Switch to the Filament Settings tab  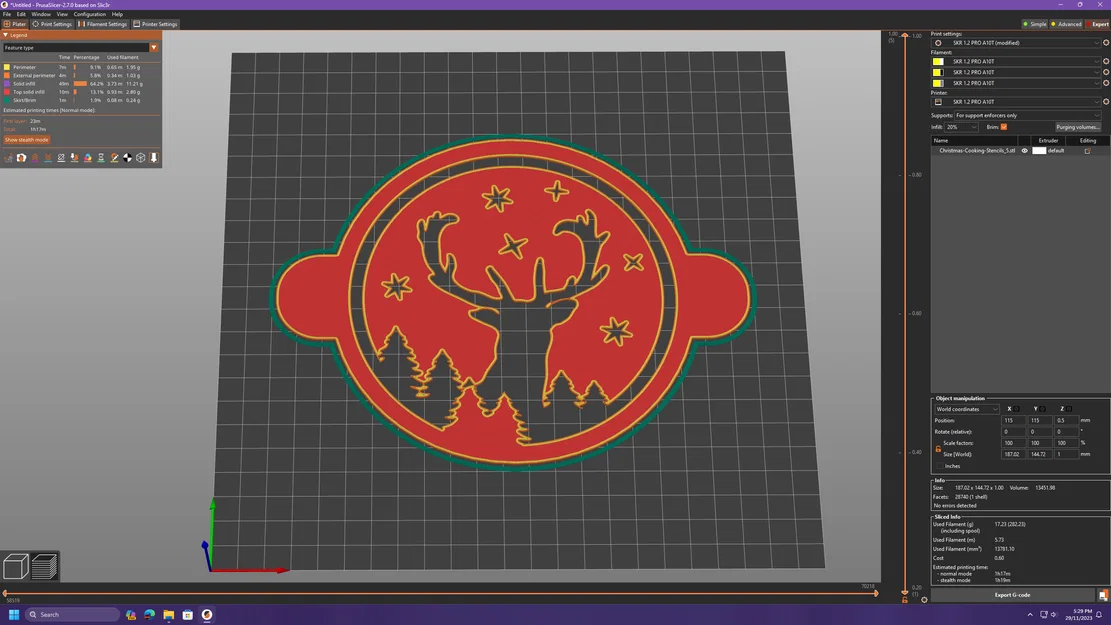point(103,24)
